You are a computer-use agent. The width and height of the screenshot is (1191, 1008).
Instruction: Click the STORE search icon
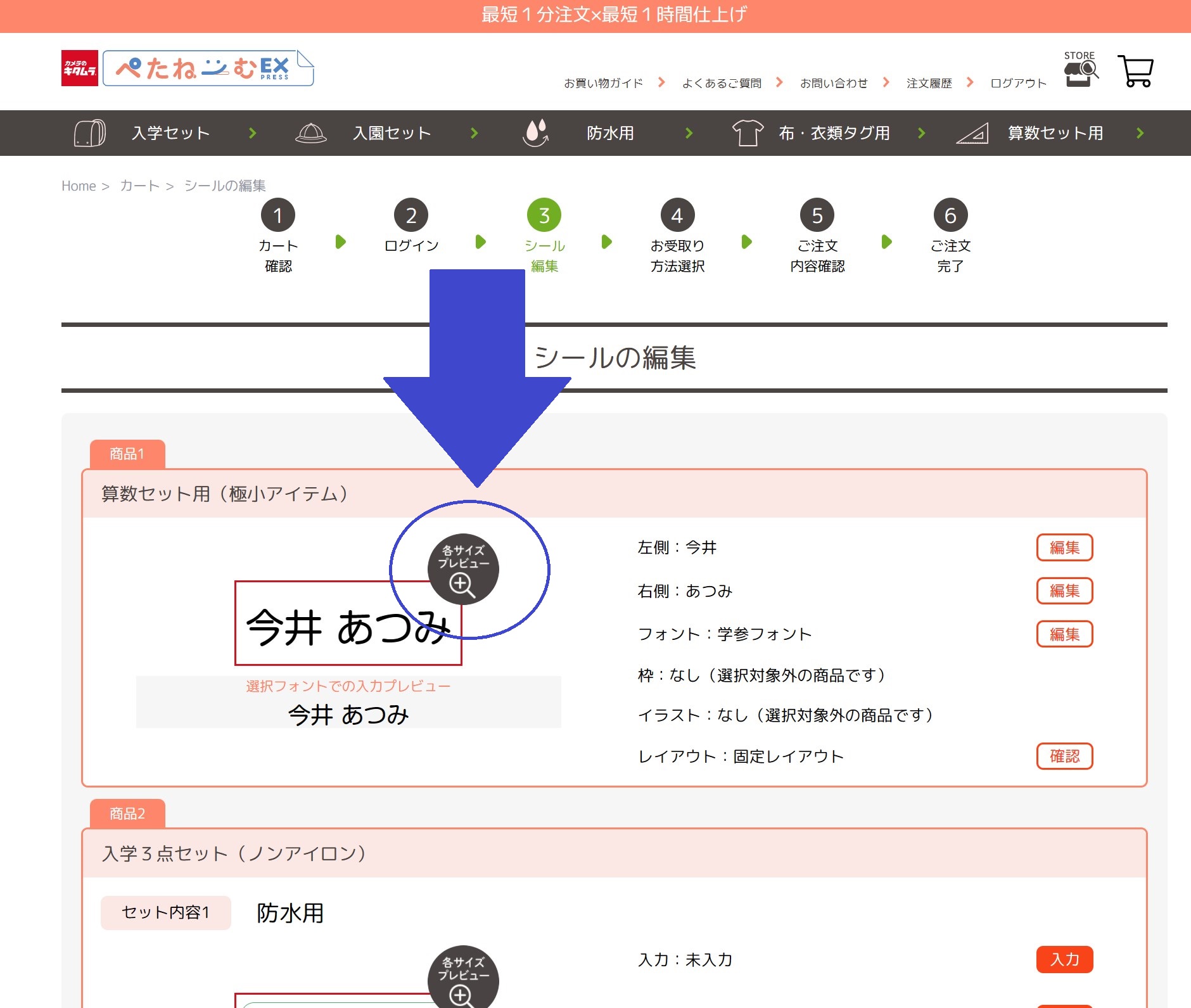(1080, 72)
